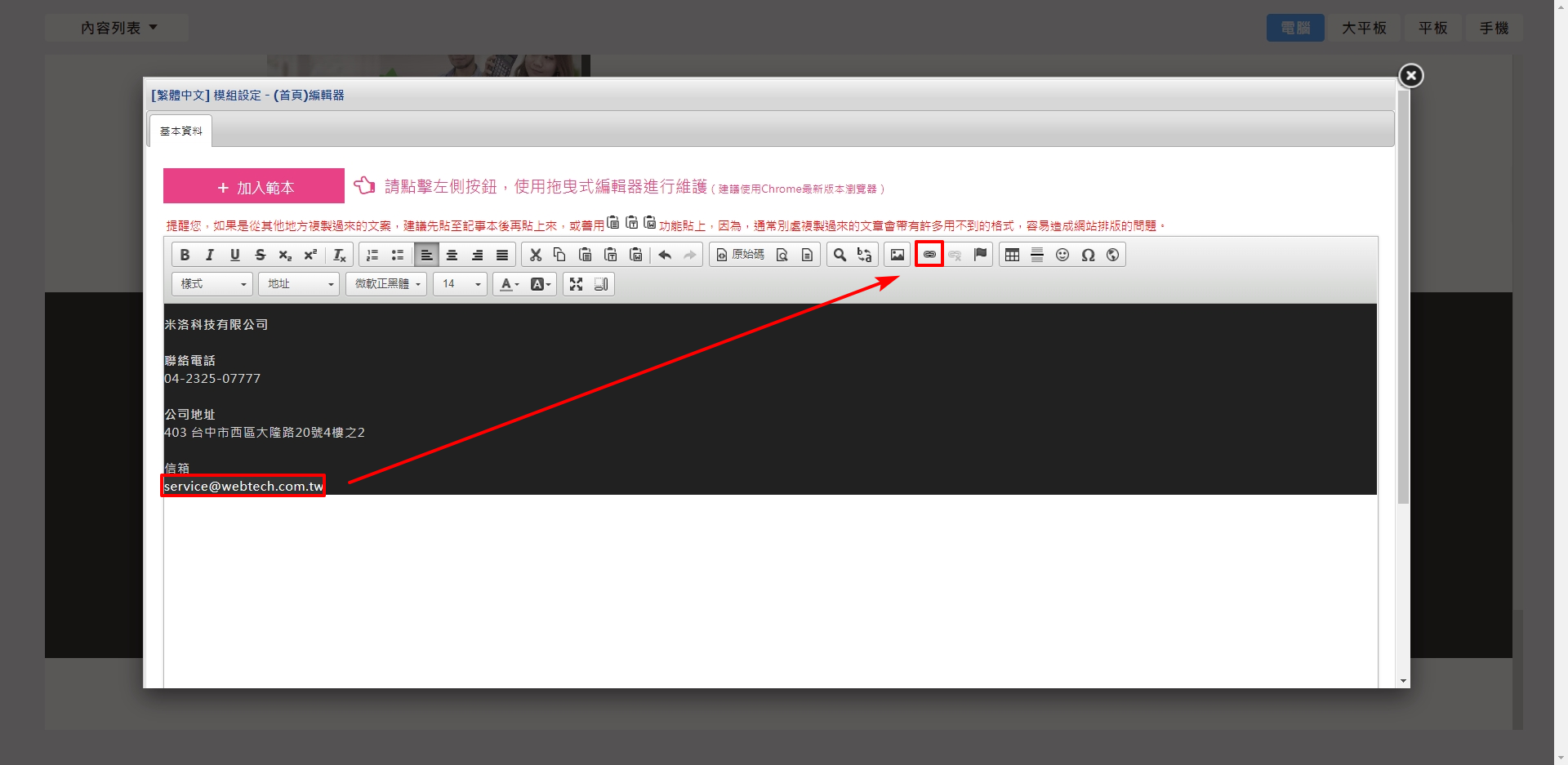Toggle italic formatting
This screenshot has height=765, width=1568.
click(x=210, y=255)
